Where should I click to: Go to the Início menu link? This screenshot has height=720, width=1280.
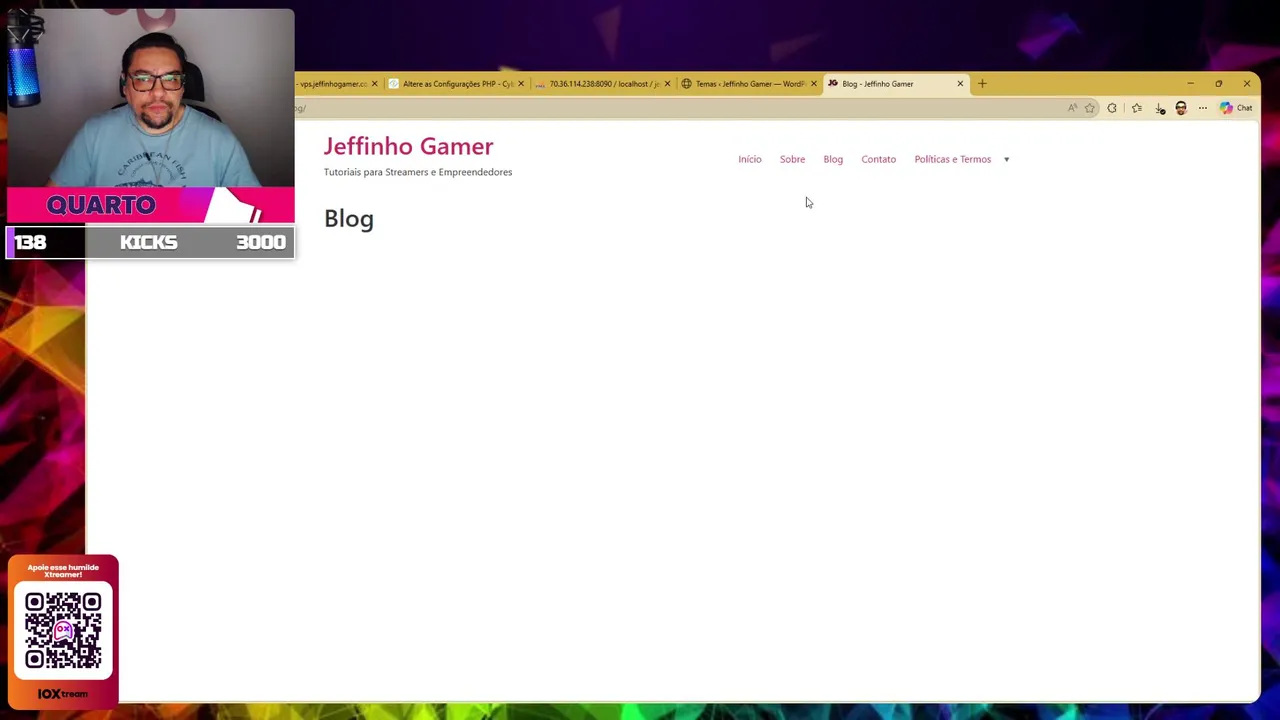pyautogui.click(x=750, y=159)
